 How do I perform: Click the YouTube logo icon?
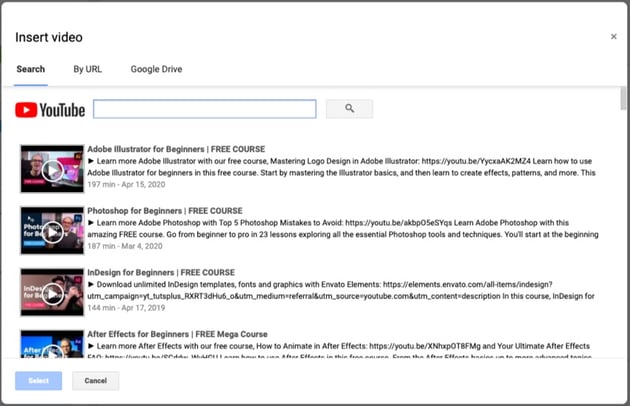(49, 109)
